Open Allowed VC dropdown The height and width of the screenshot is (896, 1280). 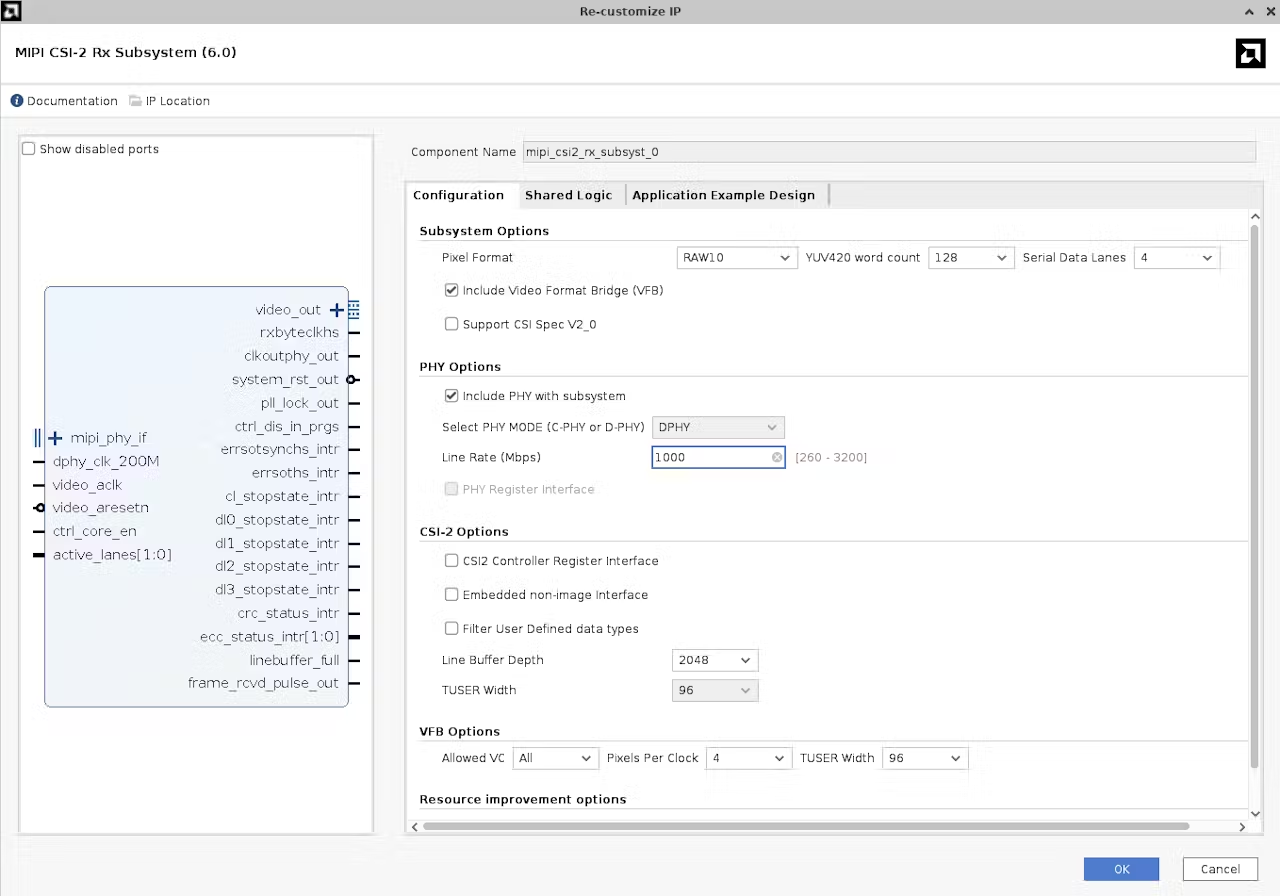555,758
